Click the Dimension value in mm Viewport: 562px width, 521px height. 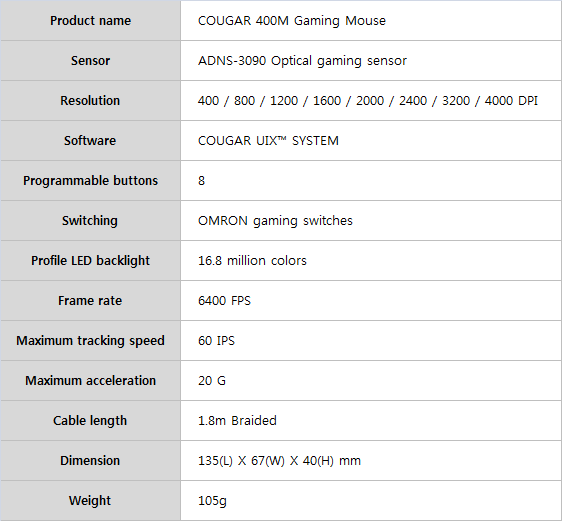click(279, 460)
